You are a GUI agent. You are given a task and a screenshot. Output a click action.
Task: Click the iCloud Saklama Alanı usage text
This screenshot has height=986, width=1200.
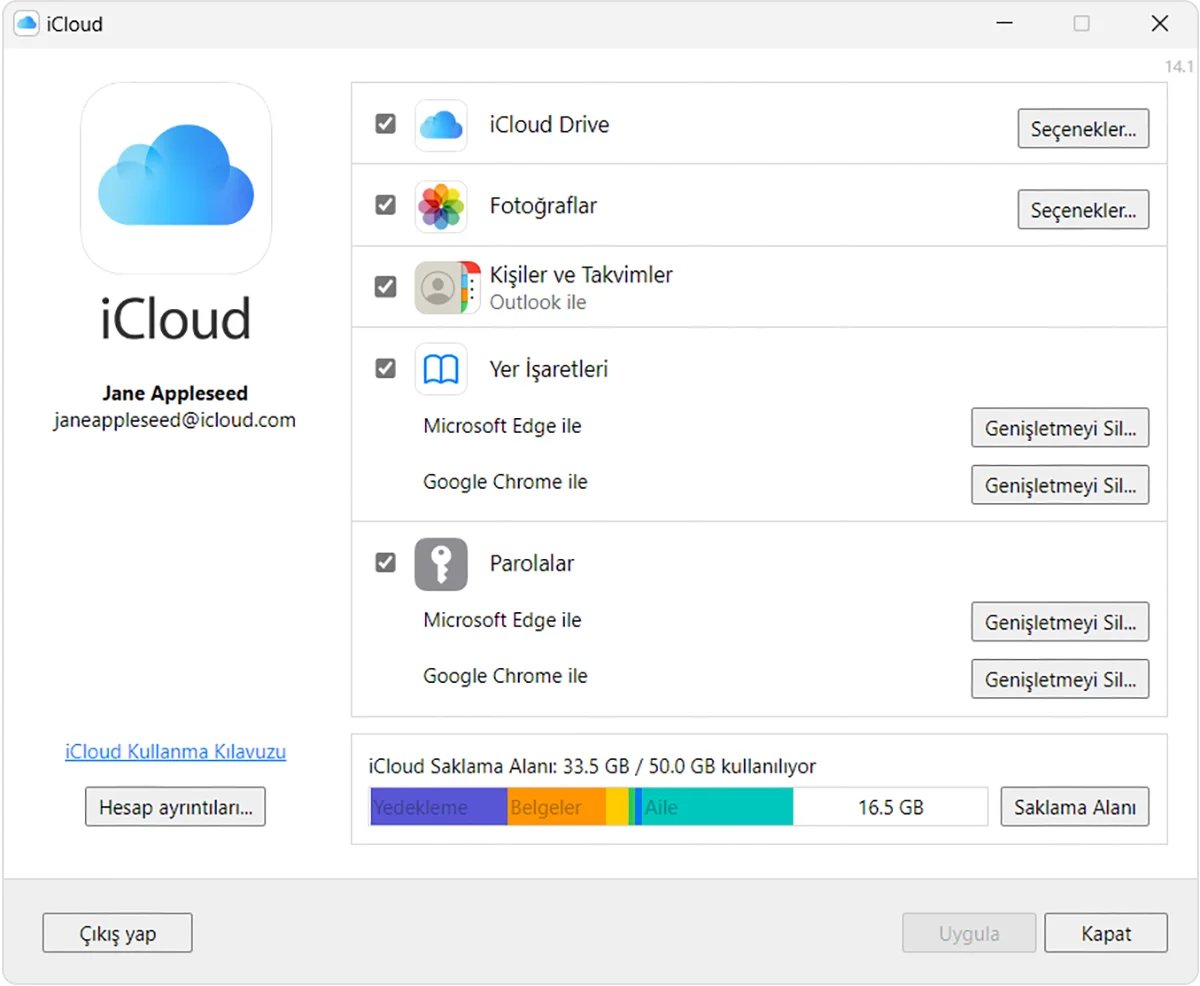(x=593, y=767)
